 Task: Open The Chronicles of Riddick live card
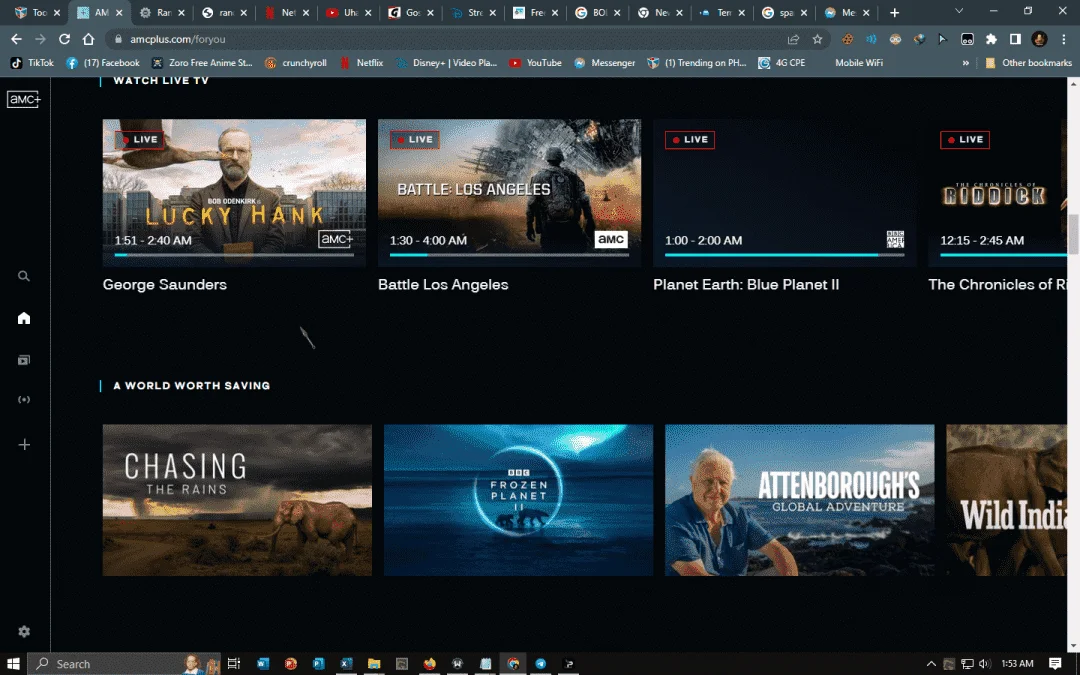(997, 193)
